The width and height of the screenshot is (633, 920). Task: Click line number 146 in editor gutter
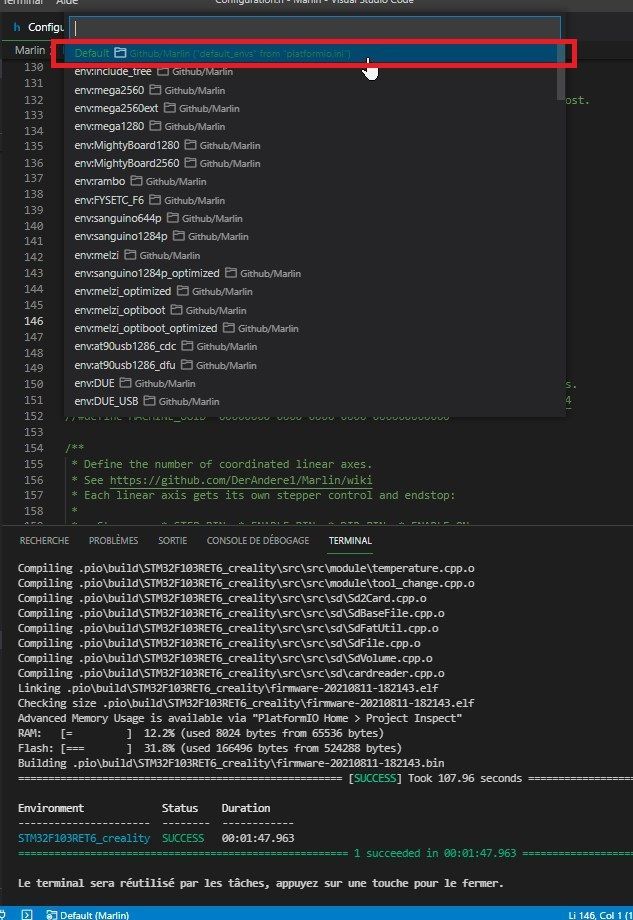pos(33,321)
